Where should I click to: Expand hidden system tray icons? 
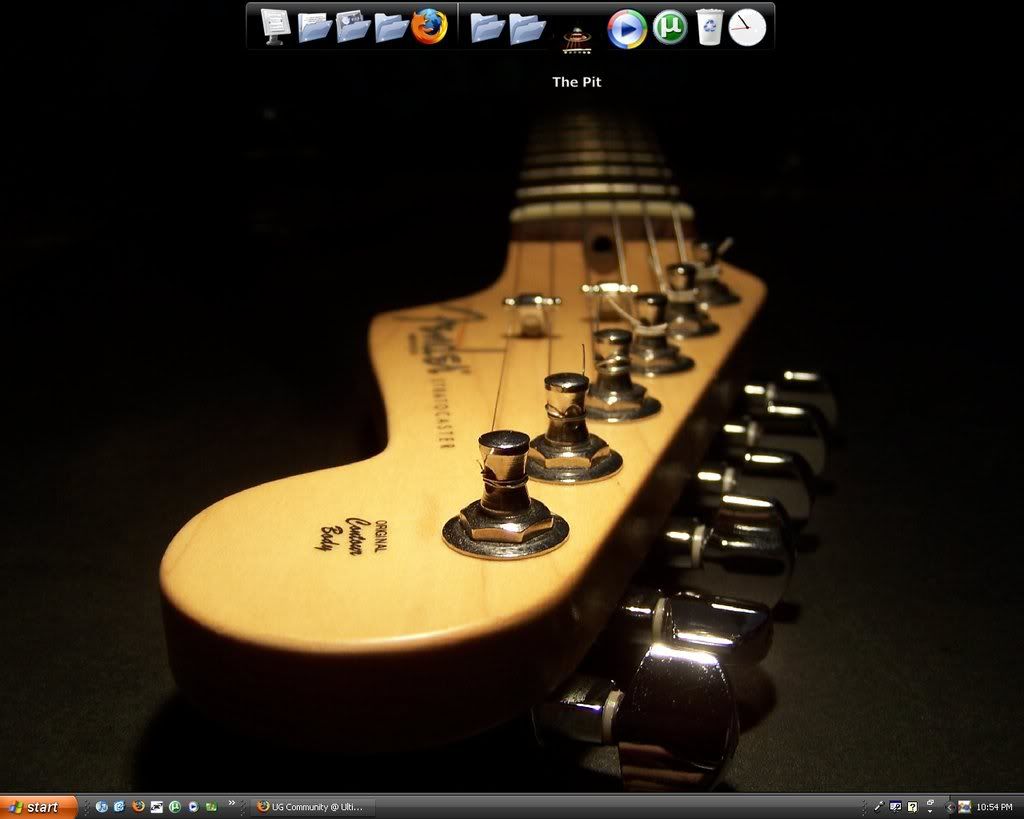pos(950,807)
